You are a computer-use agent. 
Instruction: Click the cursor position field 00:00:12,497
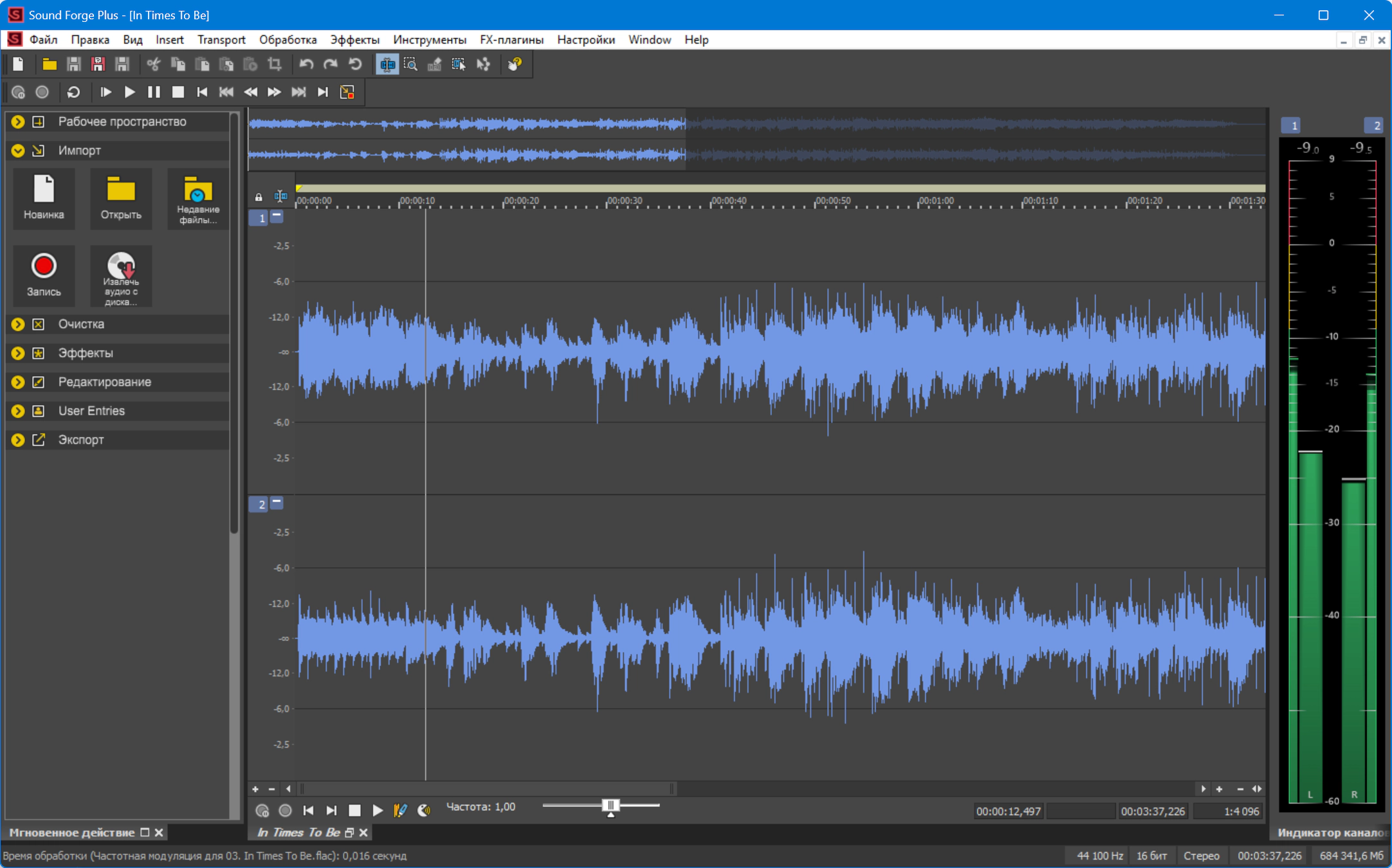pos(1009,811)
